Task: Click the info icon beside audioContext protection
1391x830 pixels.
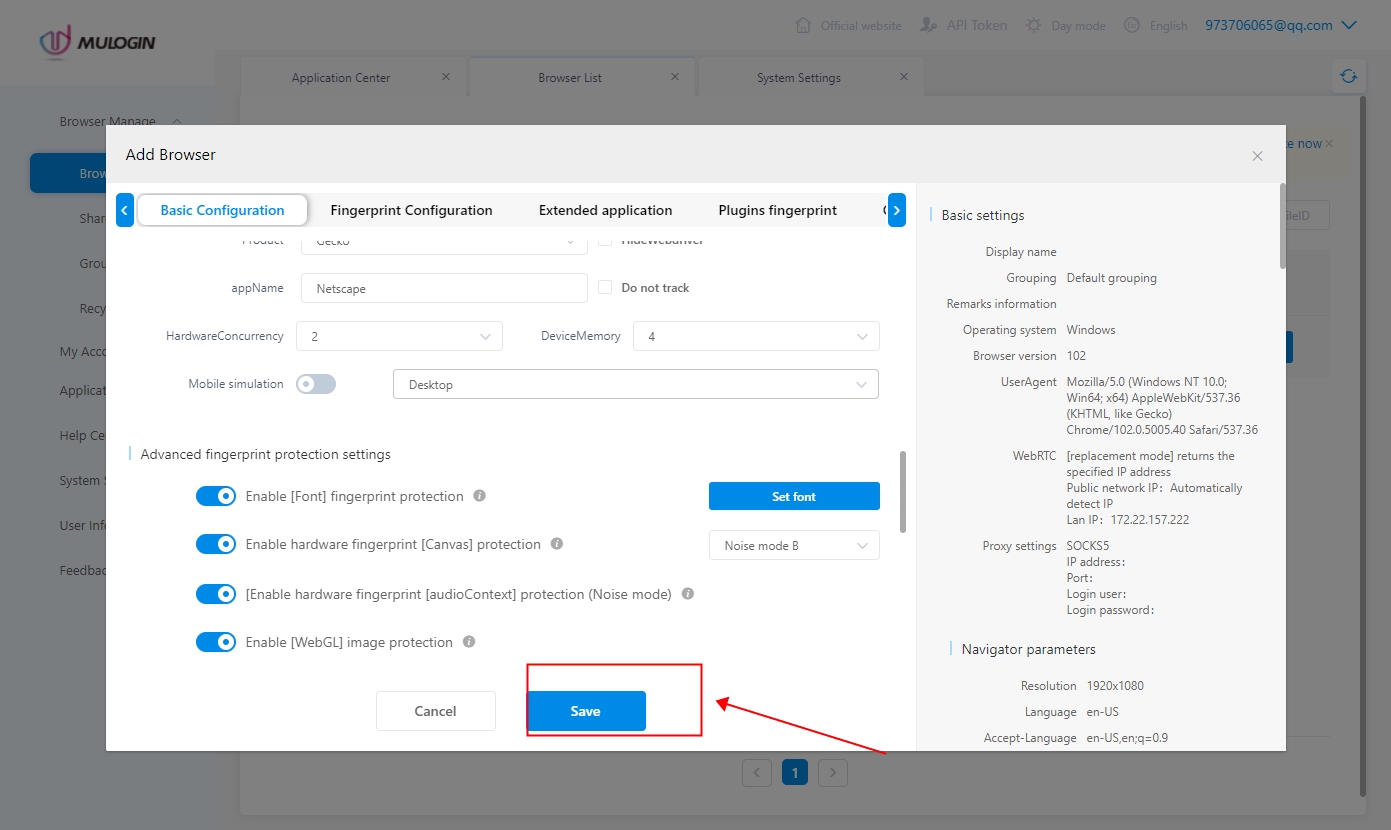Action: pos(688,594)
